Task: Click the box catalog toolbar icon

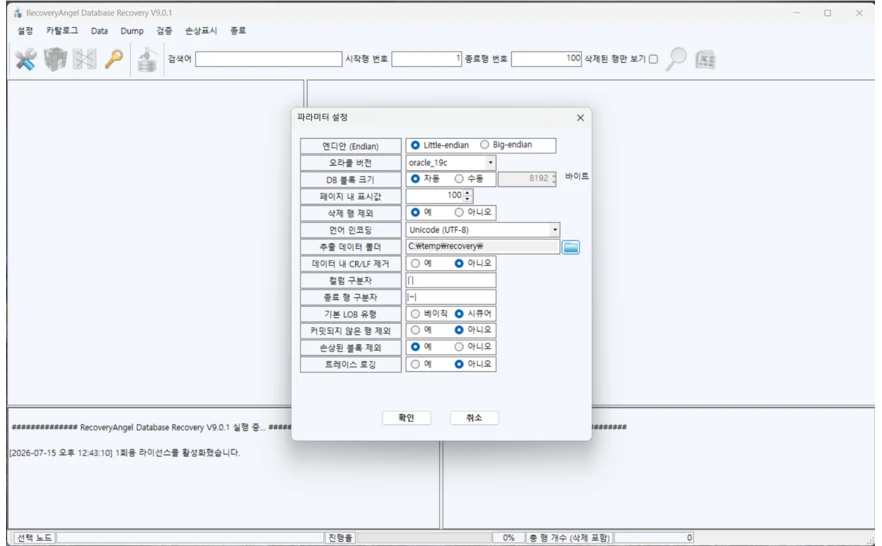Action: tap(55, 59)
